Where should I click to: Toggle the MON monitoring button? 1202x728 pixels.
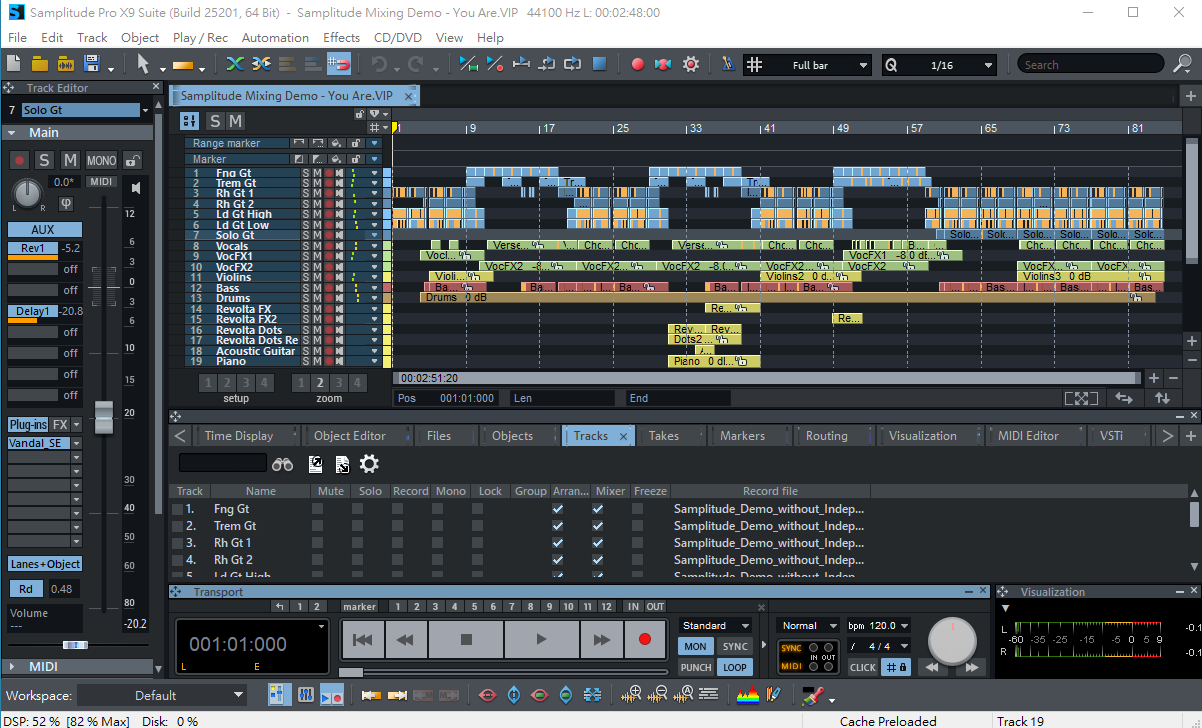tap(696, 646)
